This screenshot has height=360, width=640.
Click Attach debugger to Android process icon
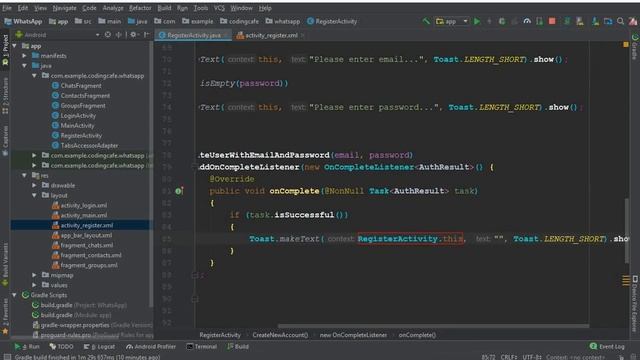pos(540,21)
